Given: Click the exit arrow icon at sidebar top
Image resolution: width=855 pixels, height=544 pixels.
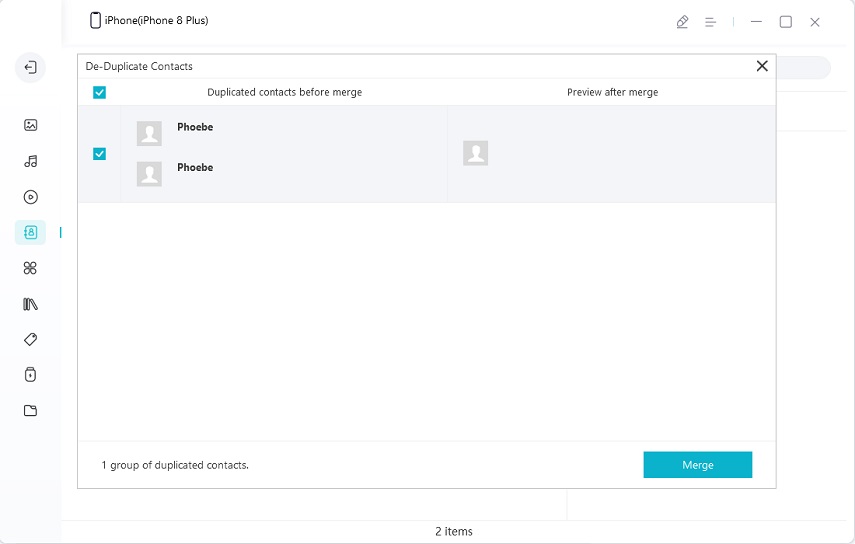Looking at the screenshot, I should [30, 68].
